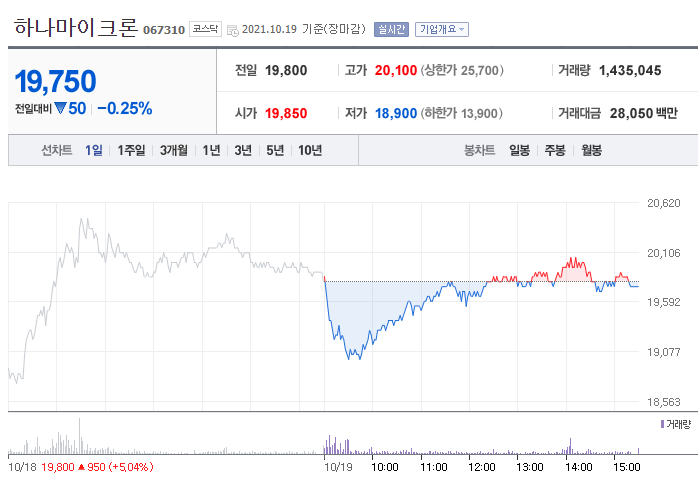Click the 전일 value 19,800
This screenshot has width=698, height=484.
(x=286, y=70)
